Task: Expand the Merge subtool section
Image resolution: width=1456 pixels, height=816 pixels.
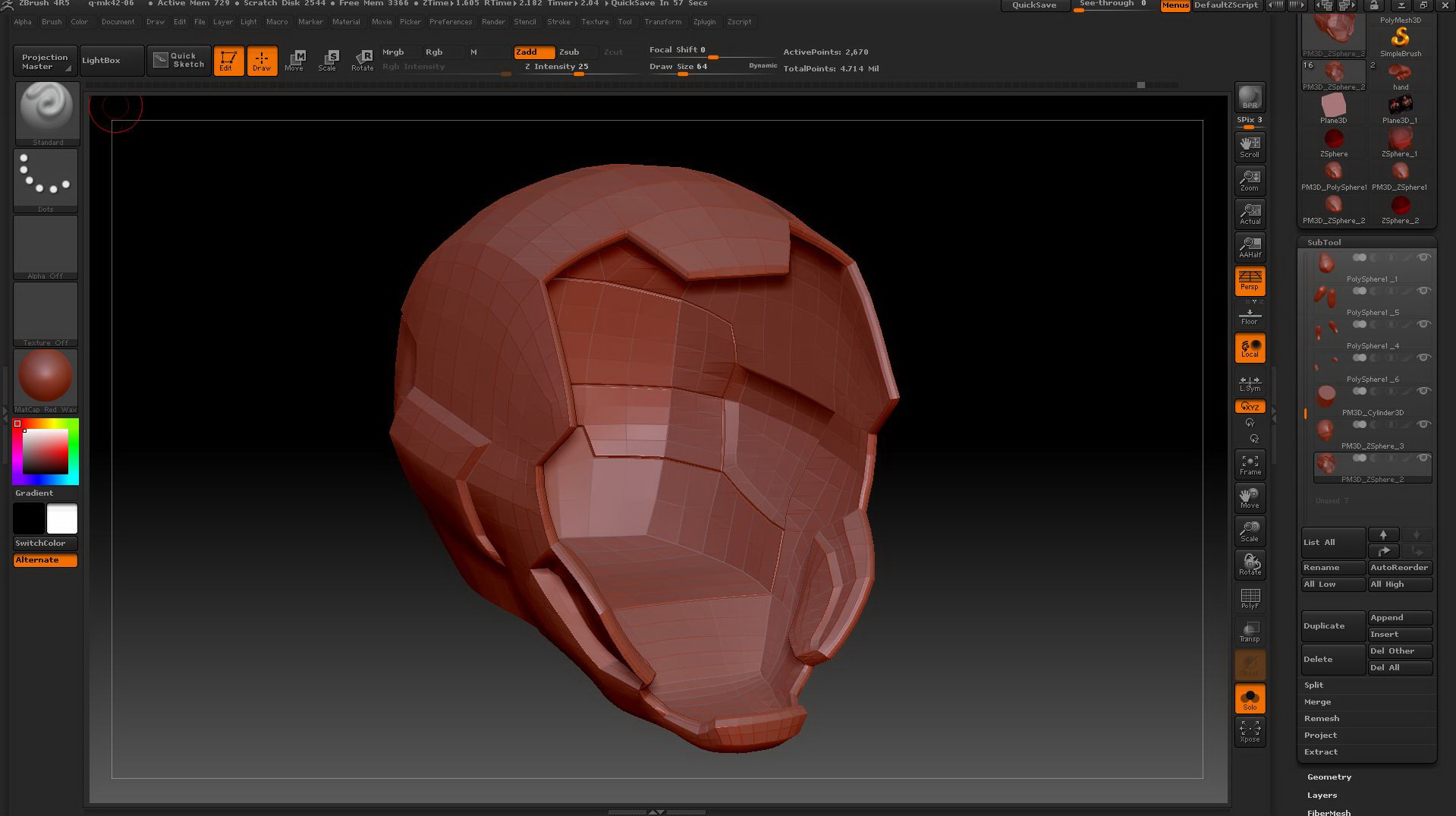Action: (x=1317, y=701)
